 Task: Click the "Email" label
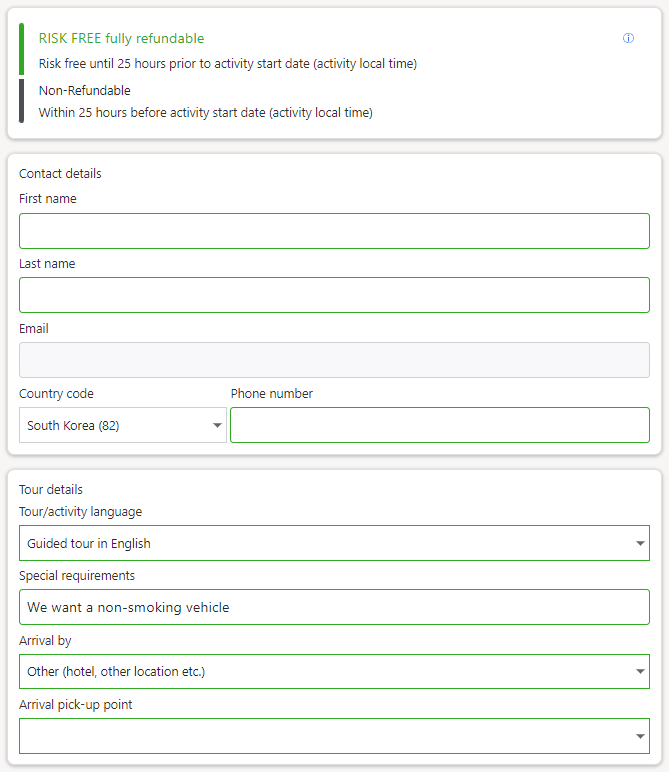[x=33, y=328]
